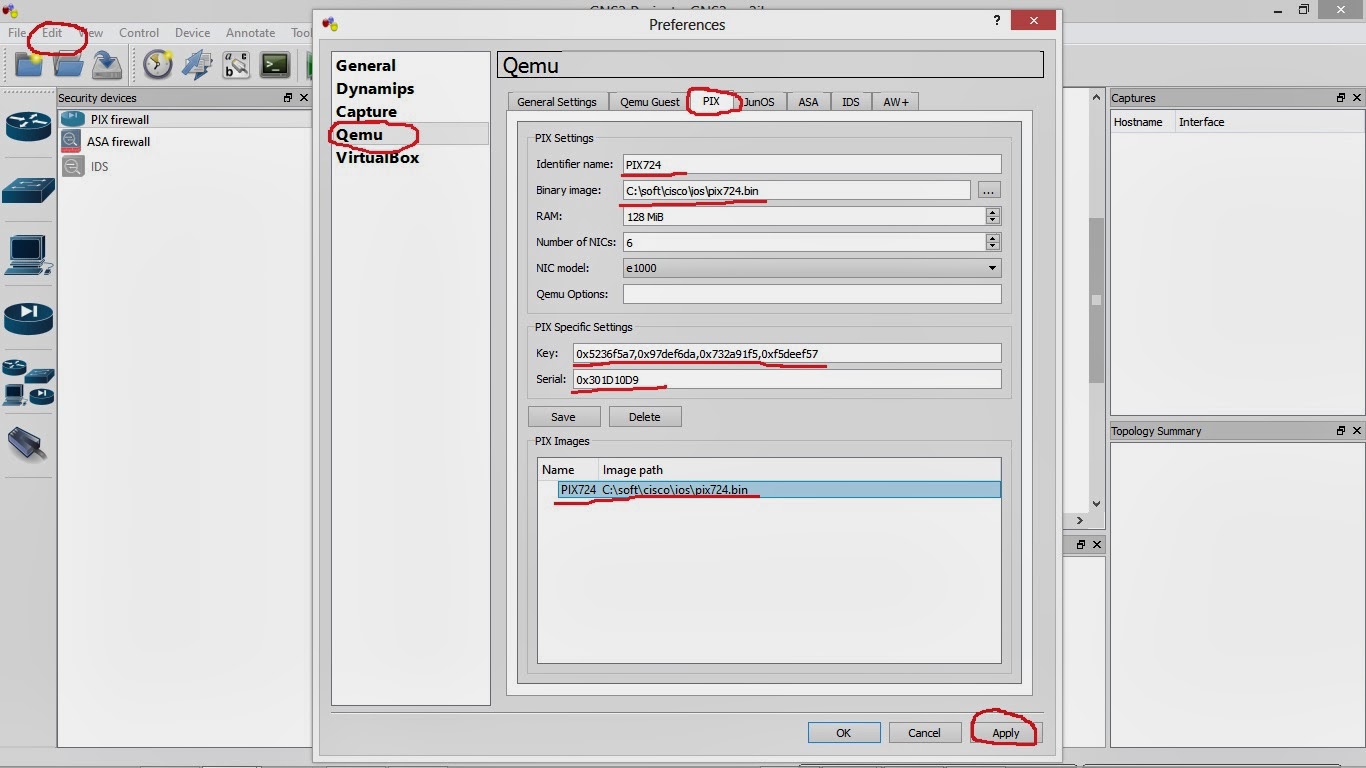Screen dimensions: 1366x768
Task: Switch to General Settings tab
Action: [x=556, y=102]
